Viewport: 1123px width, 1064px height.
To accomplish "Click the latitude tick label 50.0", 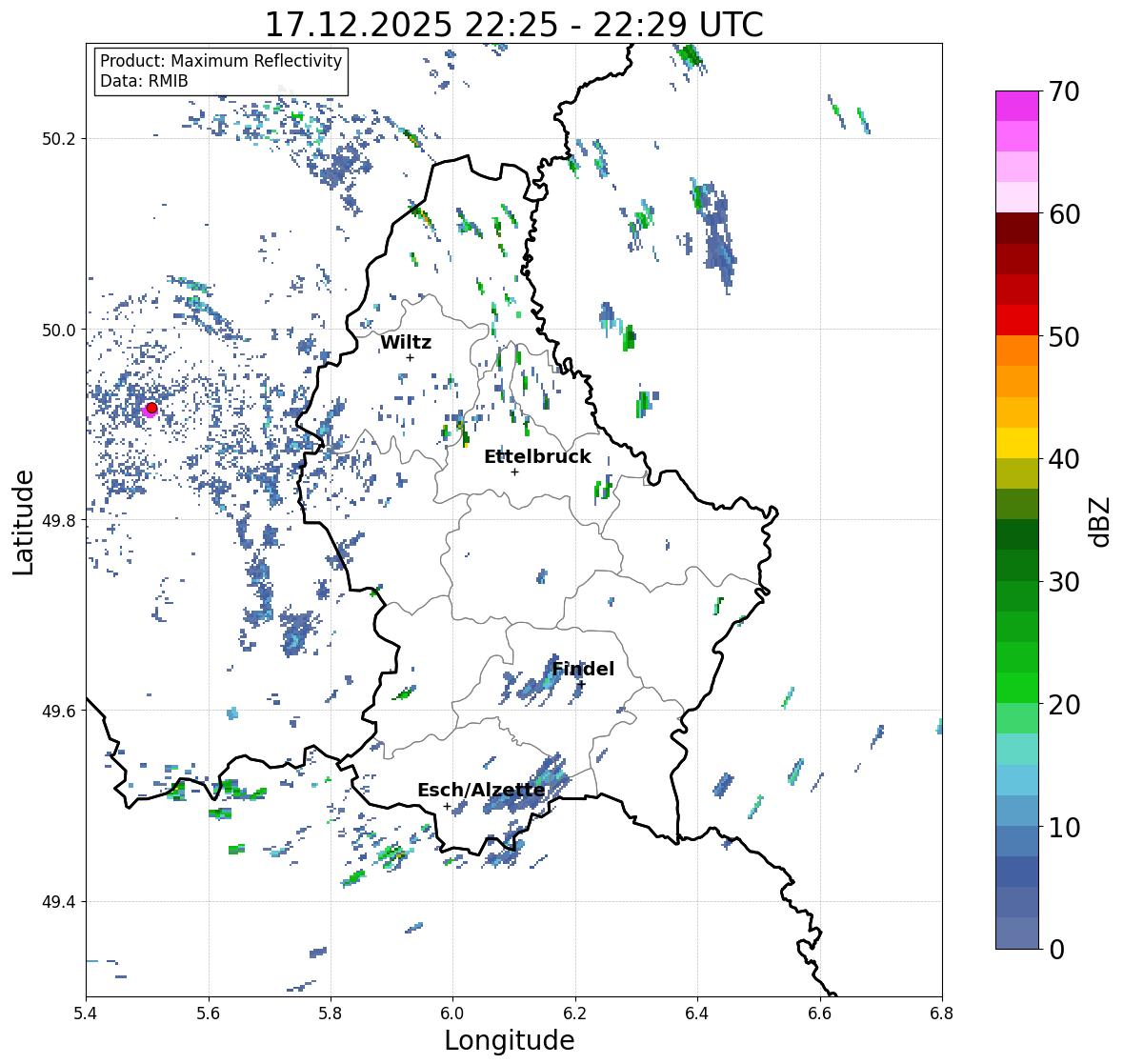I will (x=59, y=331).
